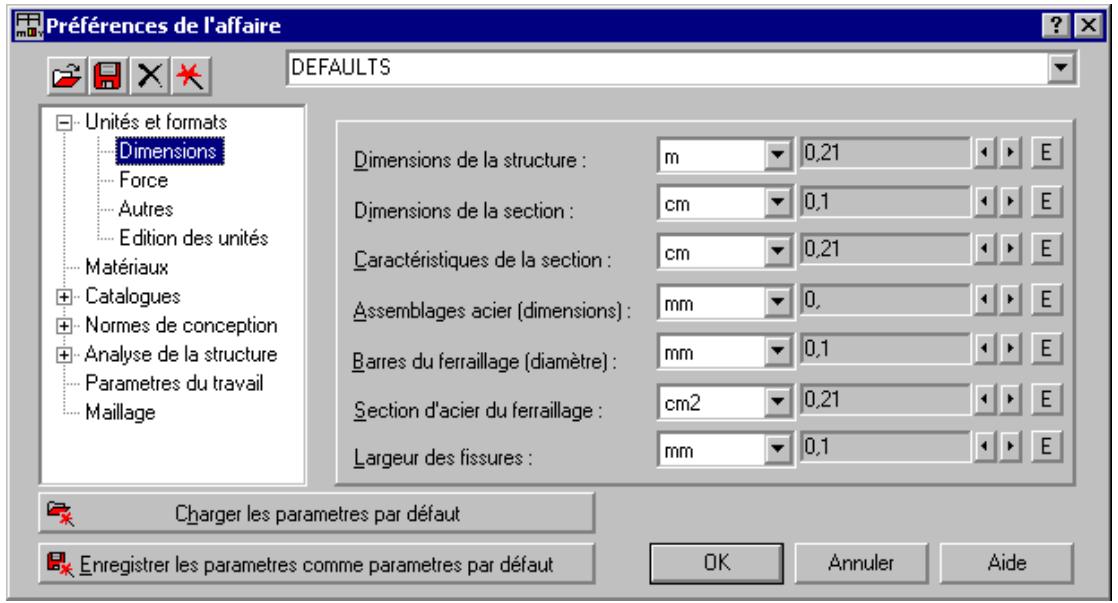The image size is (1118, 603).
Task: Decrease decimals for Largeur des fissures
Action: [x=985, y=447]
